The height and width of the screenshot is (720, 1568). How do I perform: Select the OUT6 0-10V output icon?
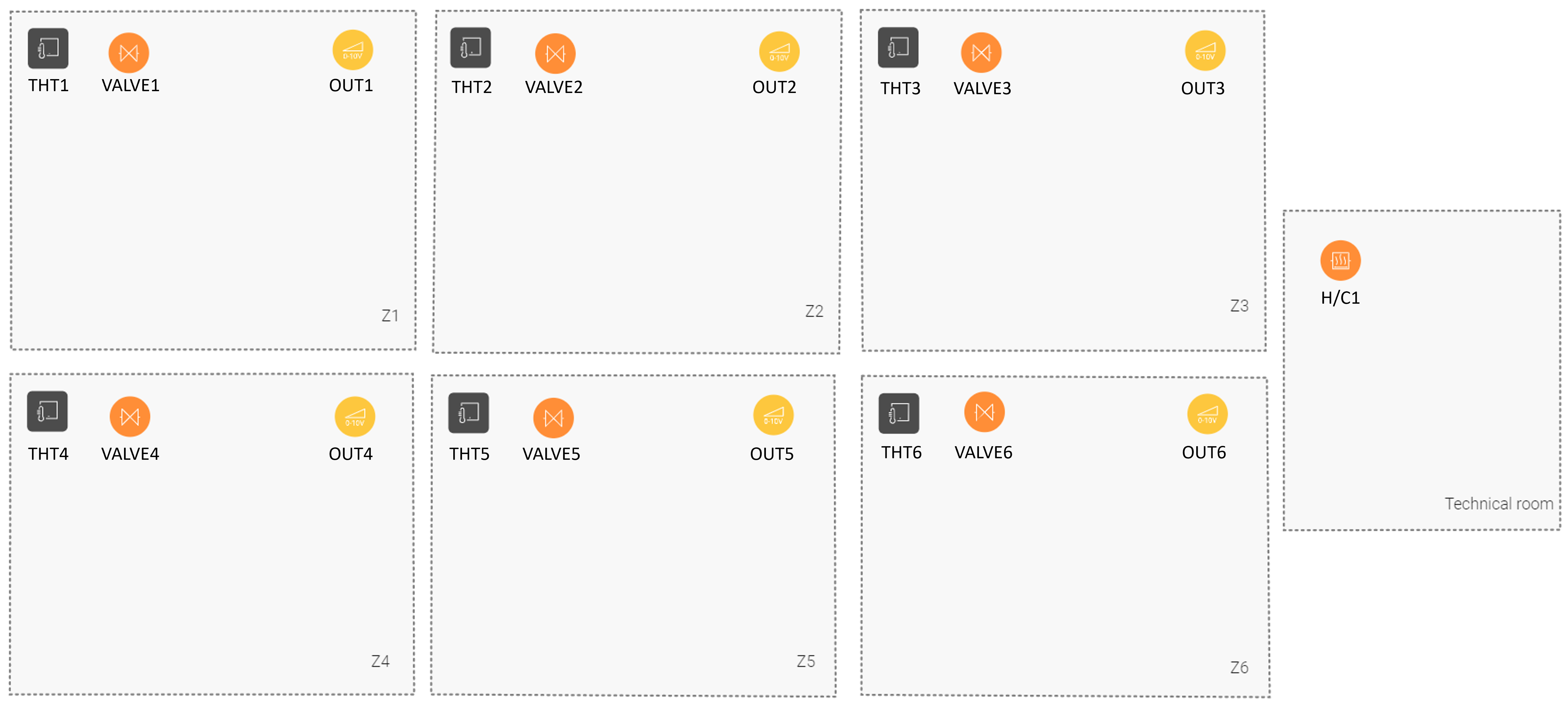(1208, 414)
